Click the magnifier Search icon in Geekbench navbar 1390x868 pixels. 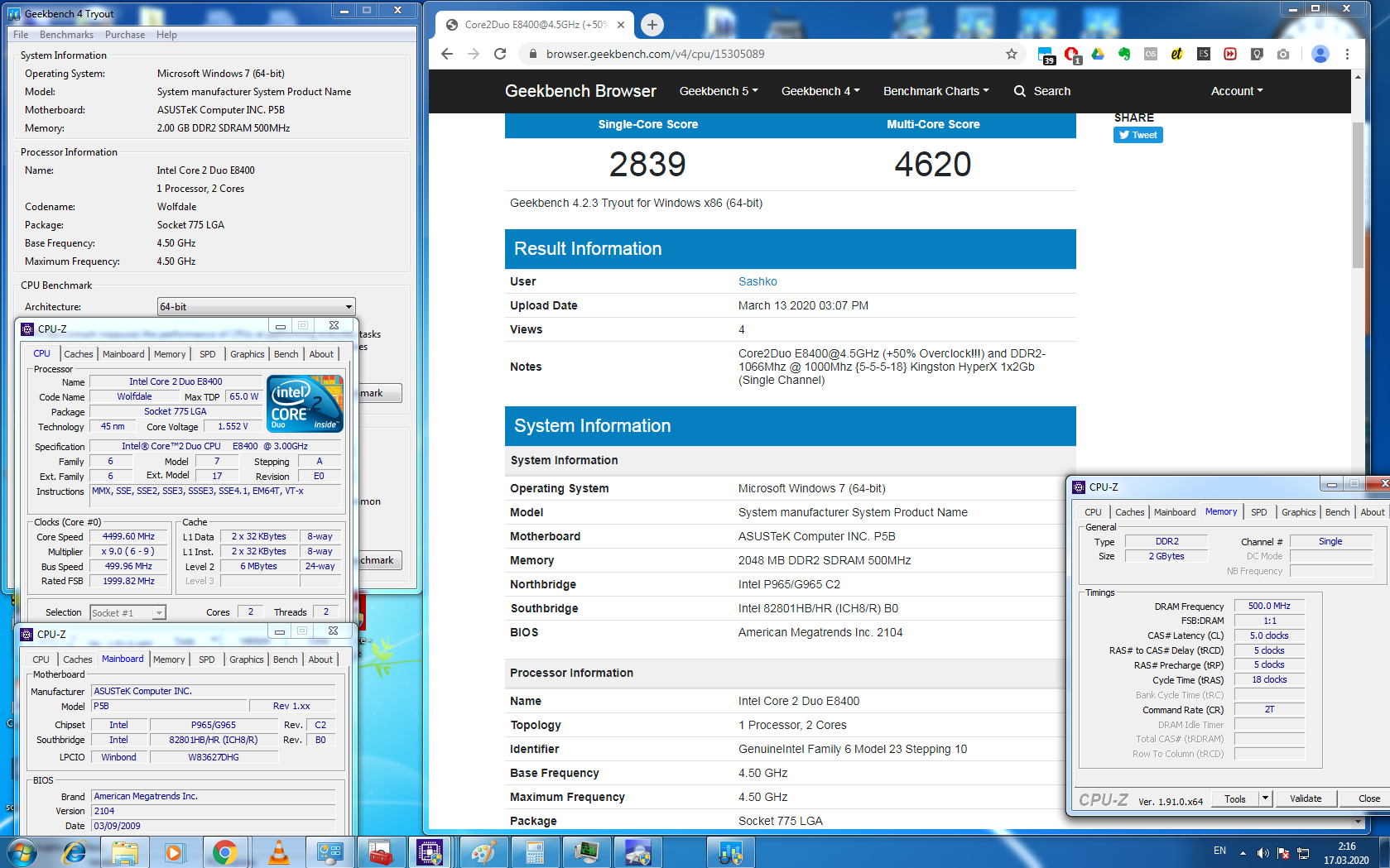(1020, 91)
